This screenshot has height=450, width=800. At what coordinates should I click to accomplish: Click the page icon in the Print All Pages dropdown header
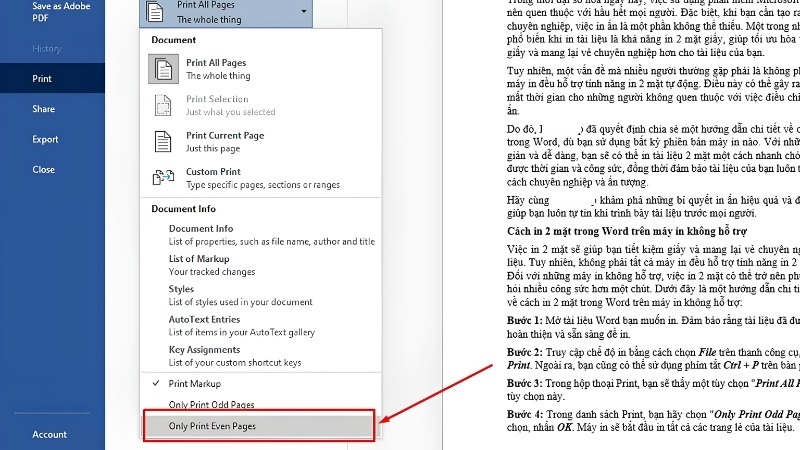click(155, 12)
